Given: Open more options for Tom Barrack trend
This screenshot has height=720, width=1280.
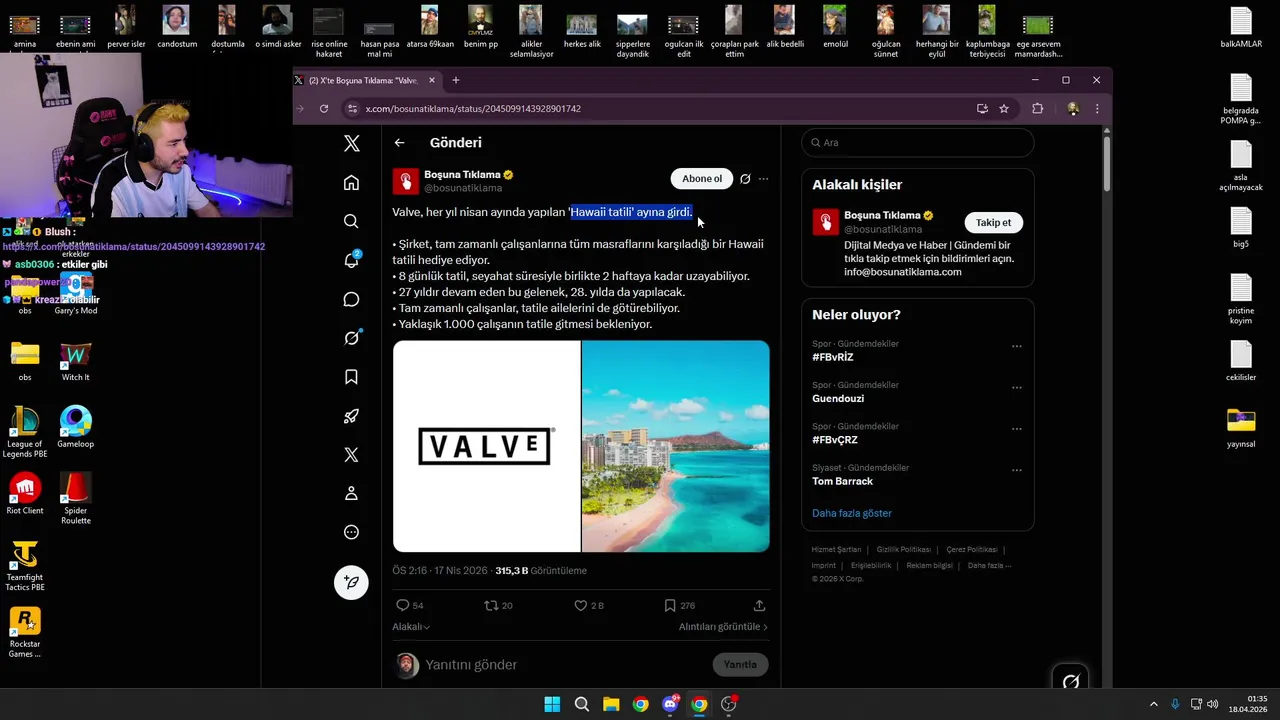Looking at the screenshot, I should pyautogui.click(x=1017, y=470).
